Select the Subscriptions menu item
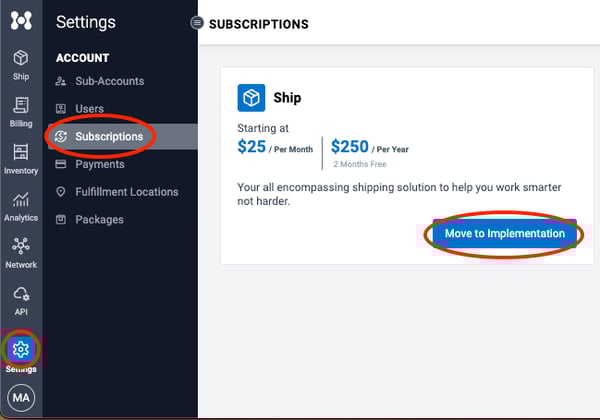Screen dimensions: 600x420 pos(109,136)
